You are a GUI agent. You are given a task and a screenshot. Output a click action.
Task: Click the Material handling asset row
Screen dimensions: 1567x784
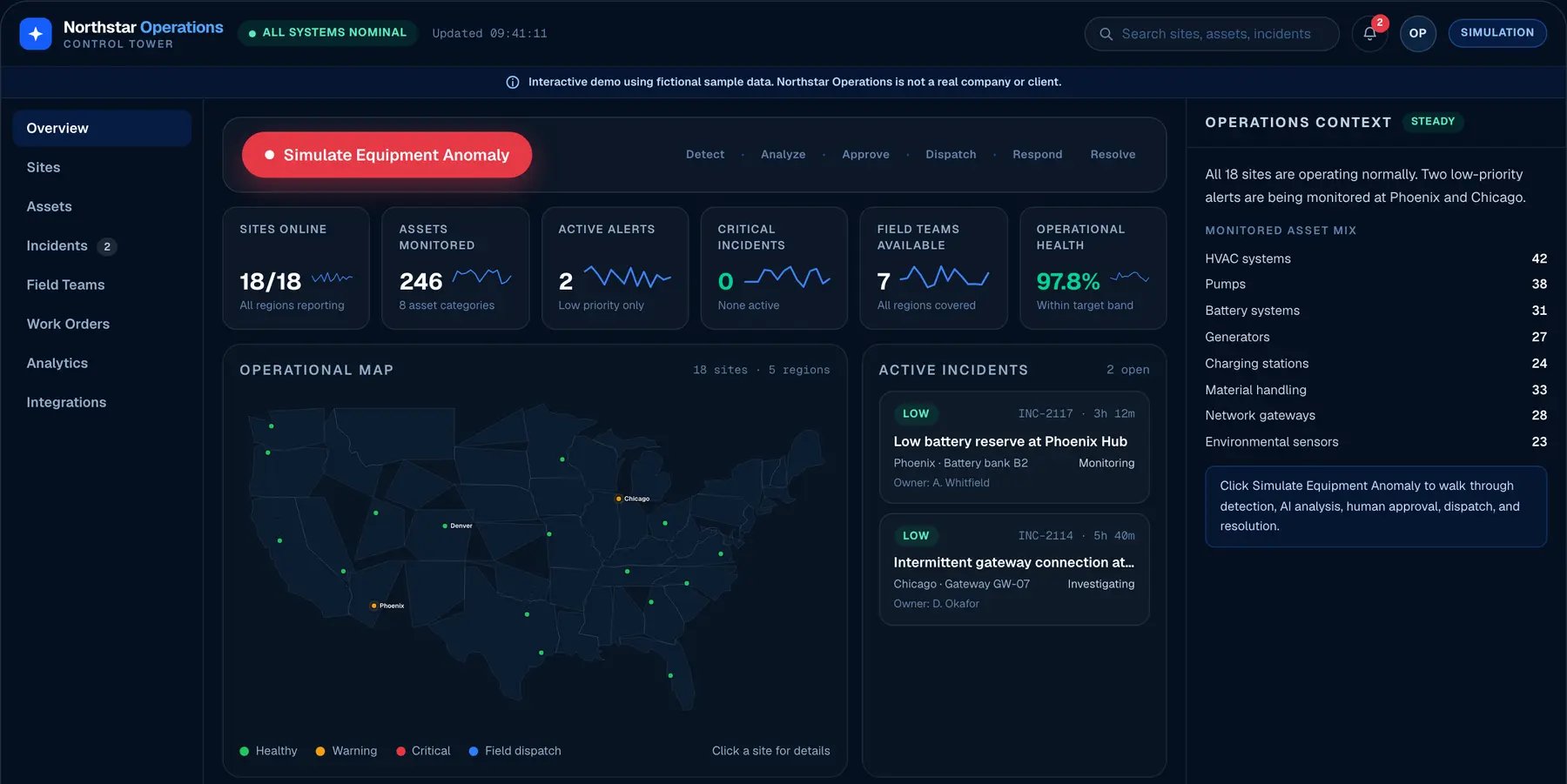tap(1375, 390)
